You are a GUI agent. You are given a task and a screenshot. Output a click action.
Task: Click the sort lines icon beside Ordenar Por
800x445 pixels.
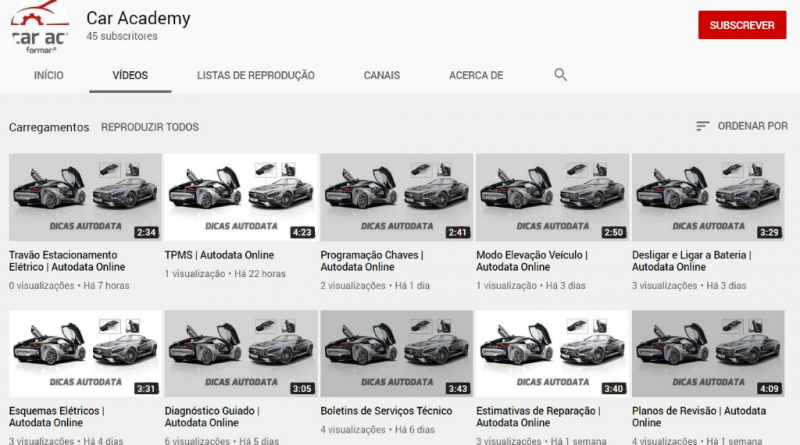(703, 126)
